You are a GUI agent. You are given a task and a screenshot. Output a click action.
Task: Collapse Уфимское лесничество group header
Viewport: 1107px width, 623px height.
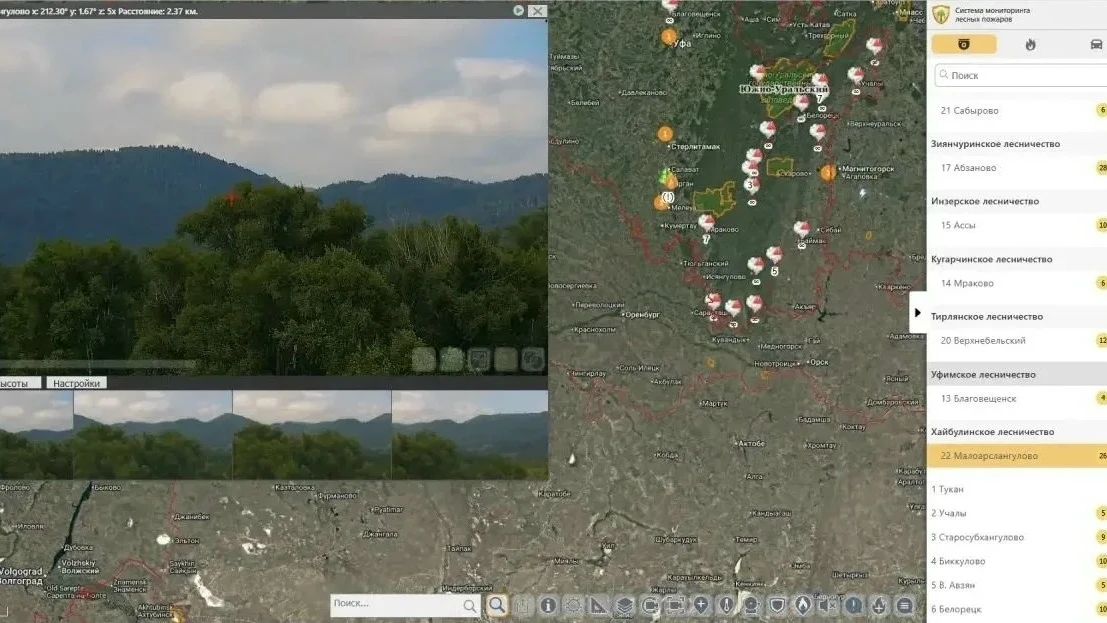(1017, 374)
